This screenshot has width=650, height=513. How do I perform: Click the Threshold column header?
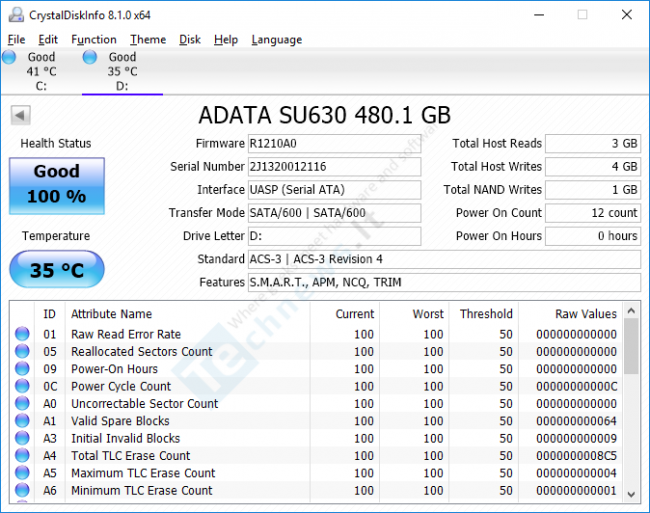tap(483, 314)
